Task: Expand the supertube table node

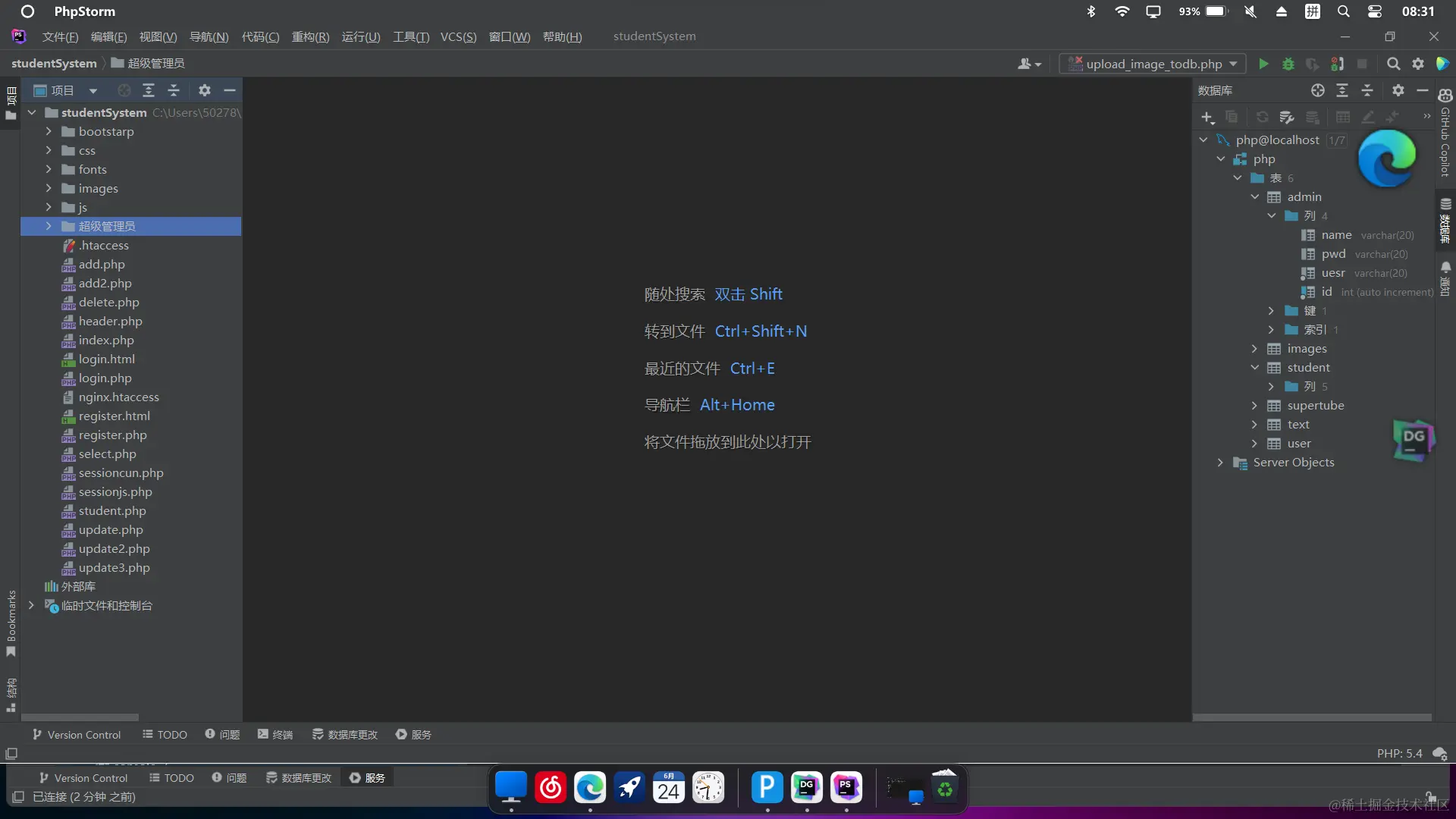Action: coord(1254,406)
